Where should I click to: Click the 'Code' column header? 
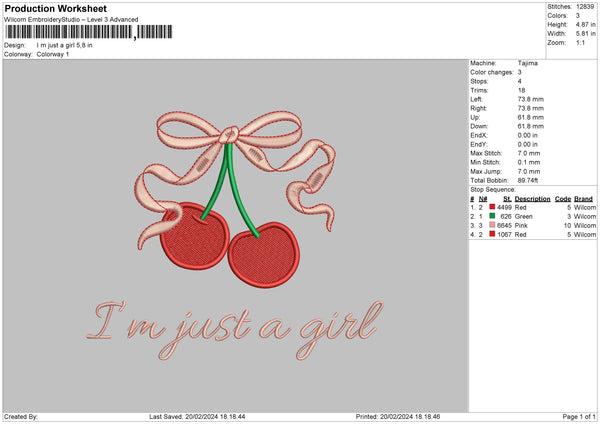coord(563,199)
